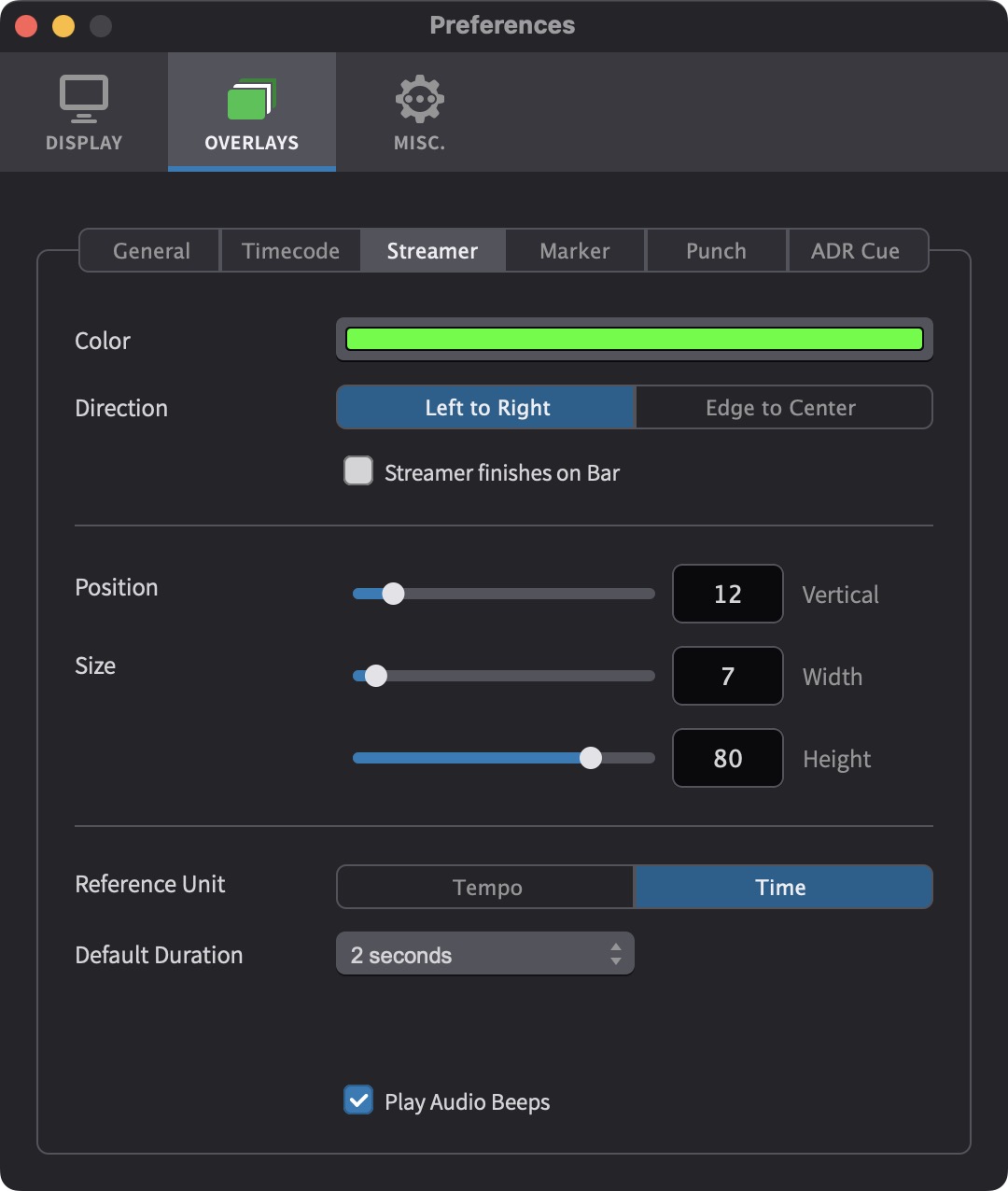Image resolution: width=1008 pixels, height=1191 pixels.
Task: Enable Streamer finishes on Bar checkbox
Action: (x=358, y=471)
